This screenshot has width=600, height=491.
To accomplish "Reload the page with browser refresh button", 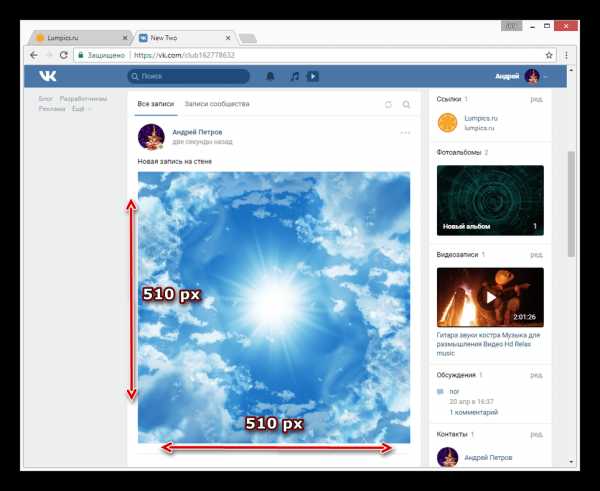I will (x=64, y=55).
